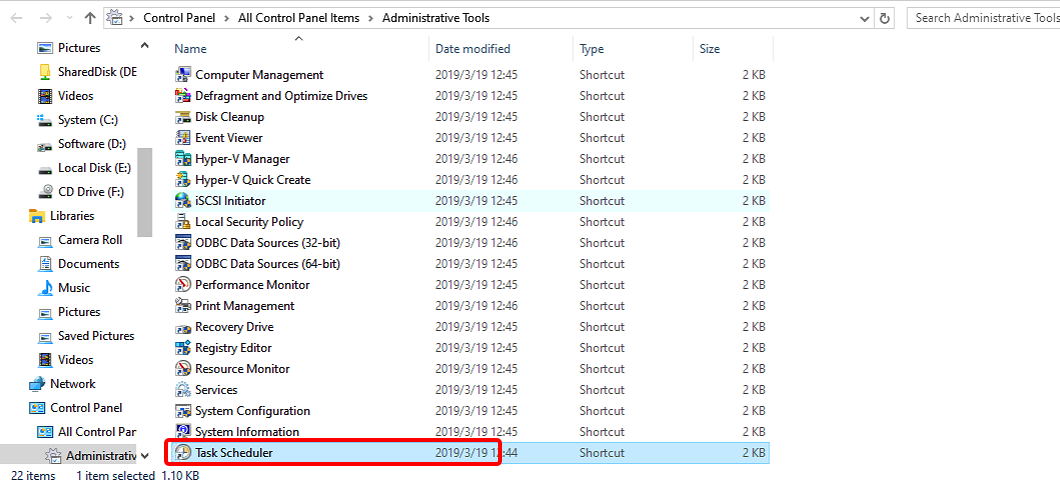Select the Performance Monitor icon
This screenshot has width=1060, height=480.
(x=183, y=285)
